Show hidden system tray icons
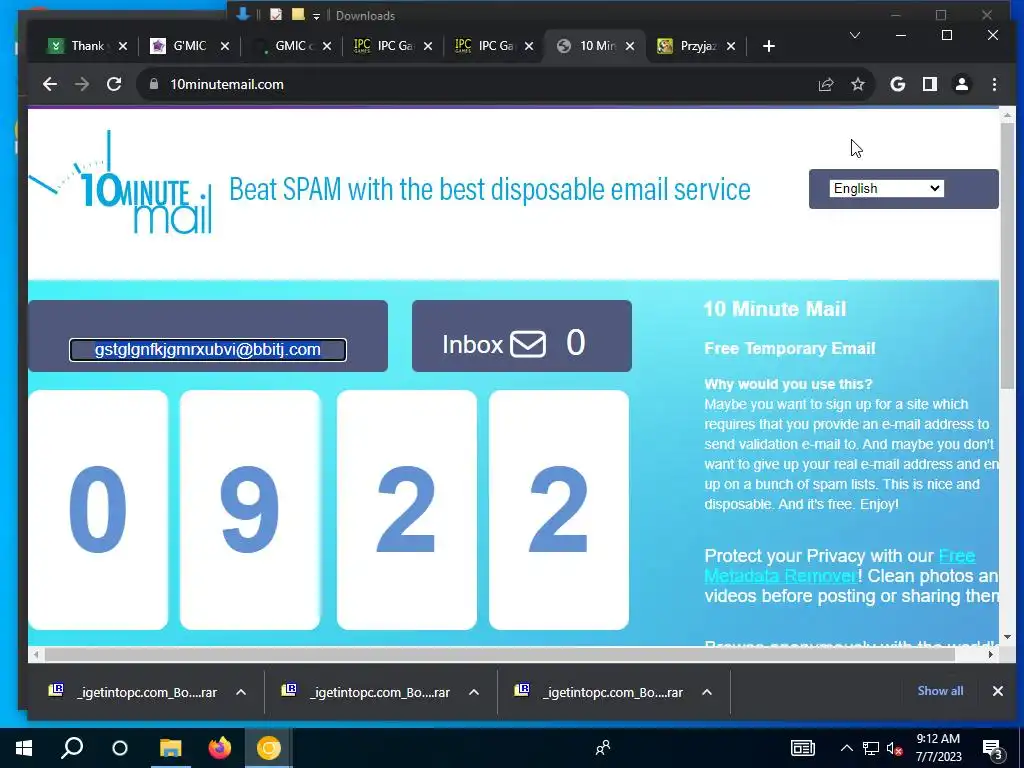Viewport: 1024px width, 768px height. tap(846, 748)
